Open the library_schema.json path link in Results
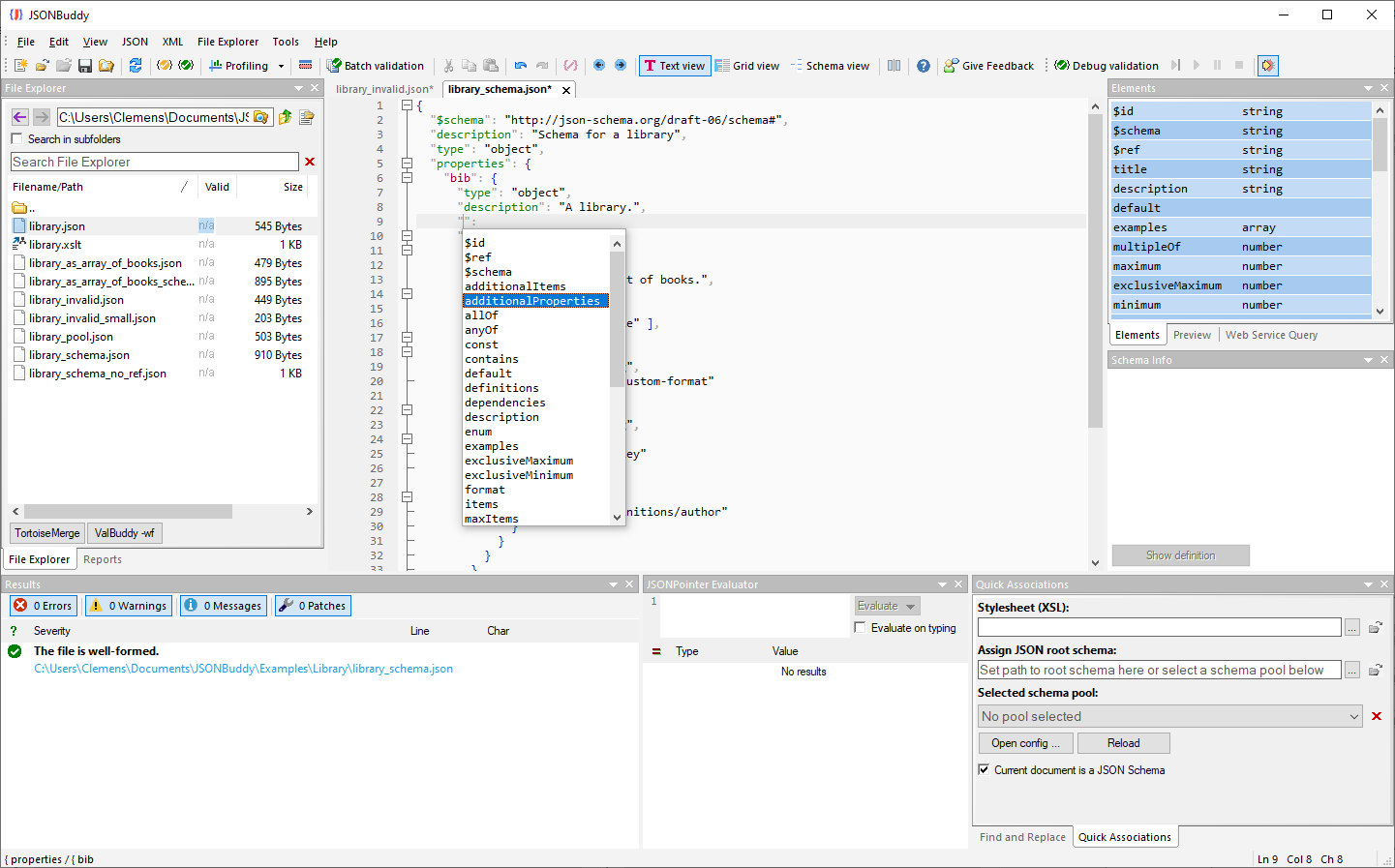This screenshot has height=868, width=1395. pos(244,669)
